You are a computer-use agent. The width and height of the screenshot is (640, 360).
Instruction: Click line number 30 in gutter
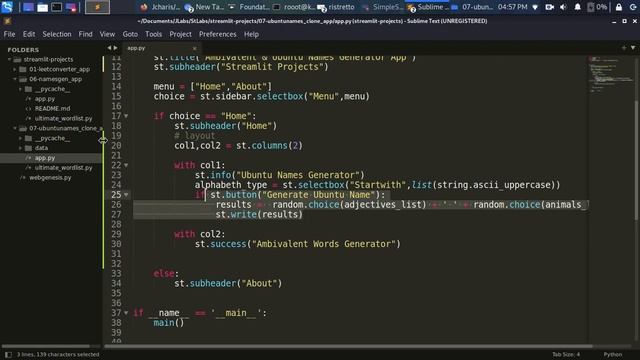click(116, 244)
